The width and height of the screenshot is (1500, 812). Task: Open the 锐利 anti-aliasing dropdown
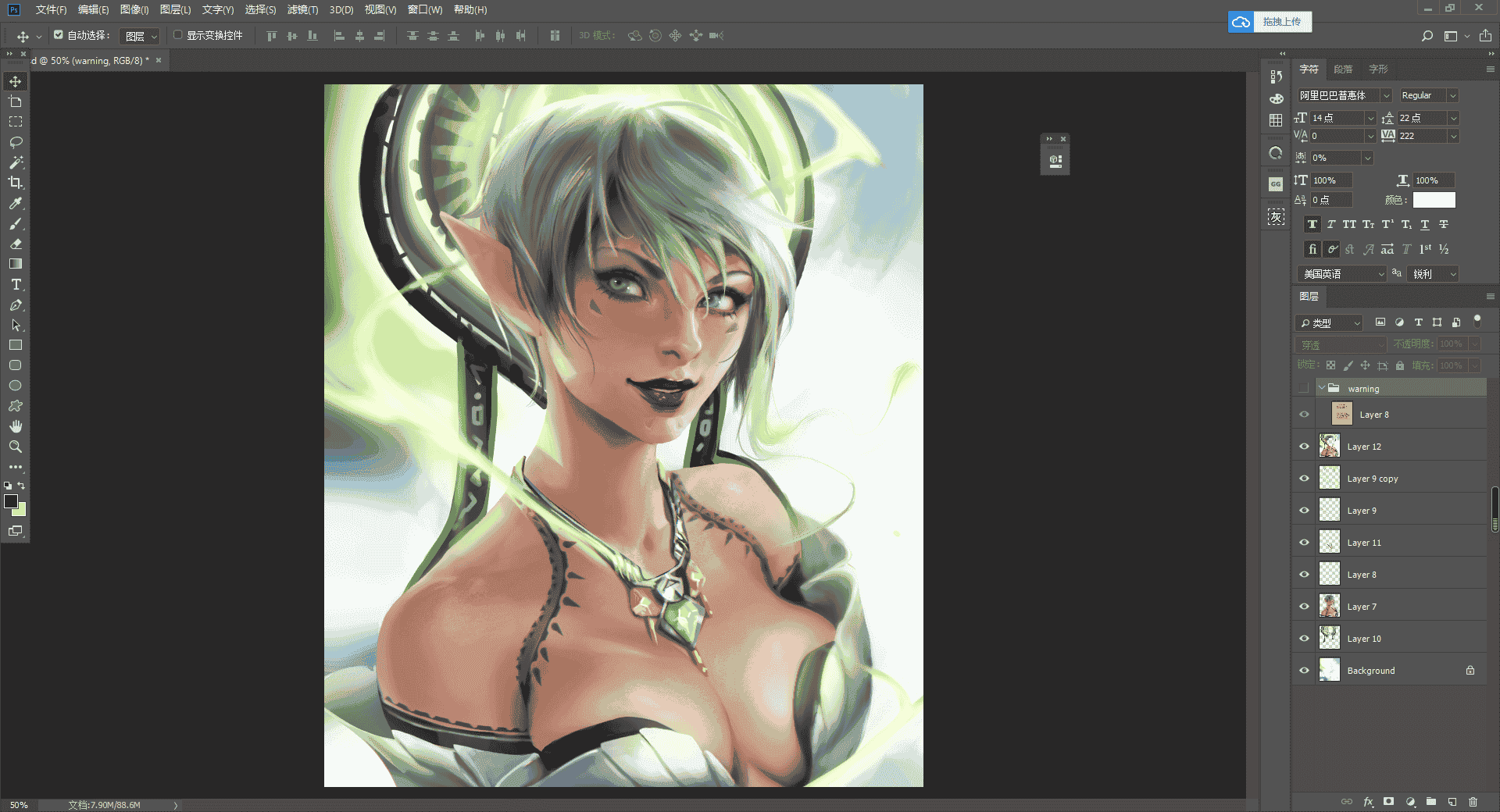pos(1433,274)
